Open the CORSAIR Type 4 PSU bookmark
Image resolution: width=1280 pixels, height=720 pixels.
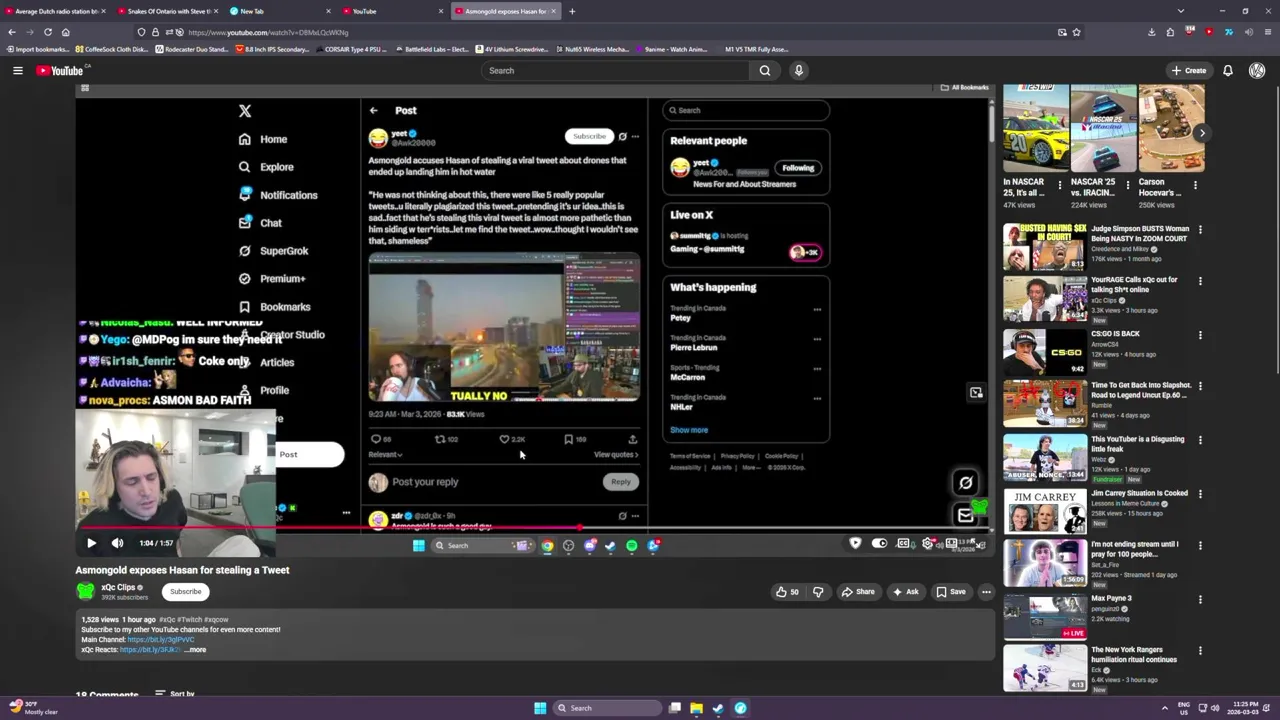click(353, 49)
